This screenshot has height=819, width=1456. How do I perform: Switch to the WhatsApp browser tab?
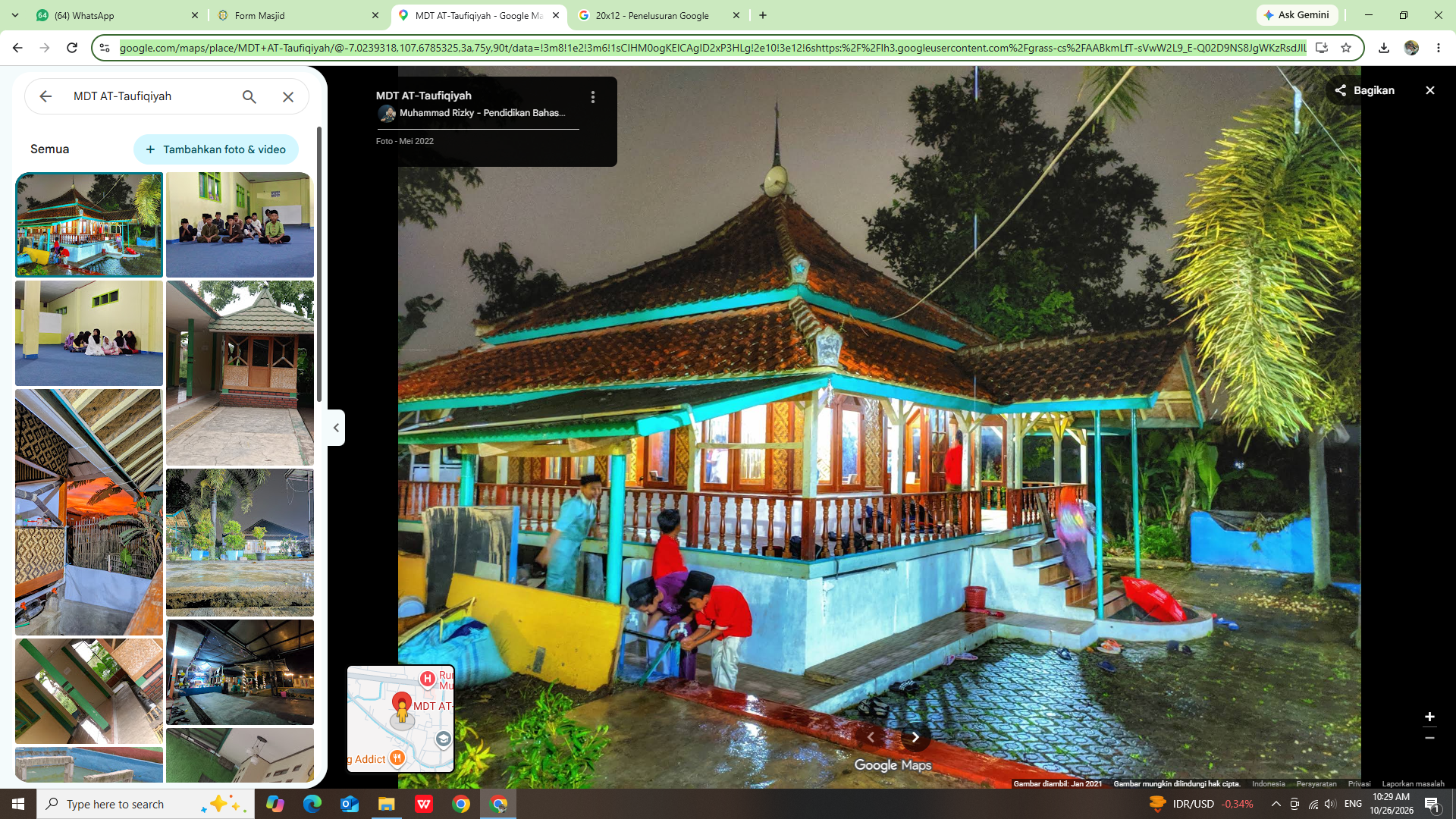click(x=118, y=15)
